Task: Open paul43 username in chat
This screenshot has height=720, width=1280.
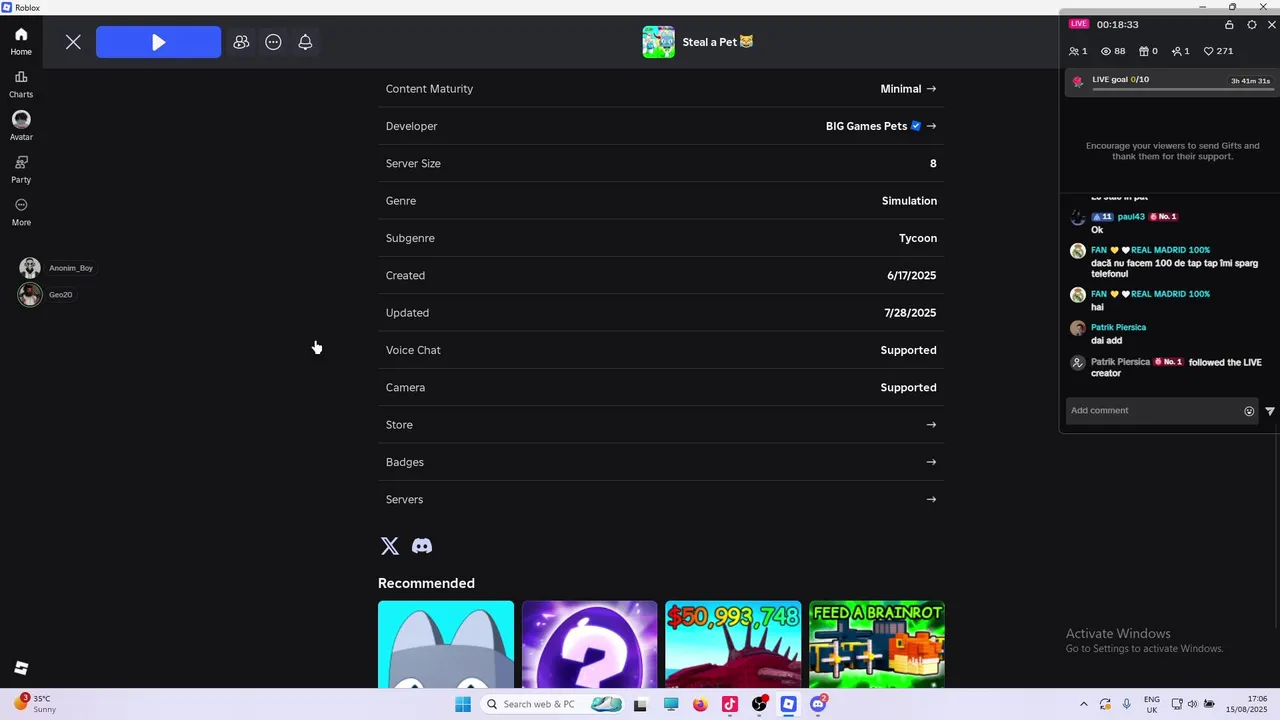Action: 1131,217
